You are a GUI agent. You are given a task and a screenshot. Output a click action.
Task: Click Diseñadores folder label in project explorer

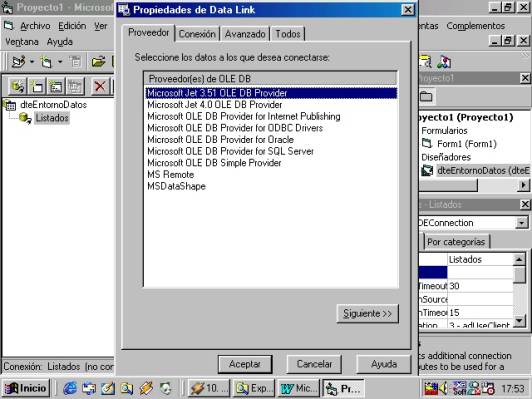[x=446, y=157]
